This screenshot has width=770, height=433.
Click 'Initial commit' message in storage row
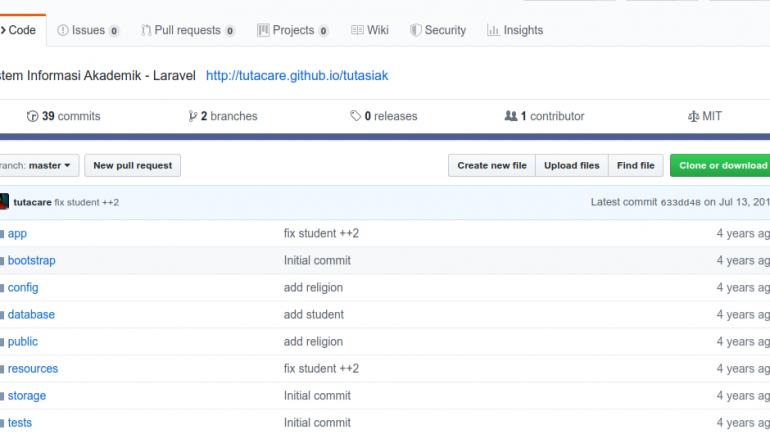tap(317, 396)
